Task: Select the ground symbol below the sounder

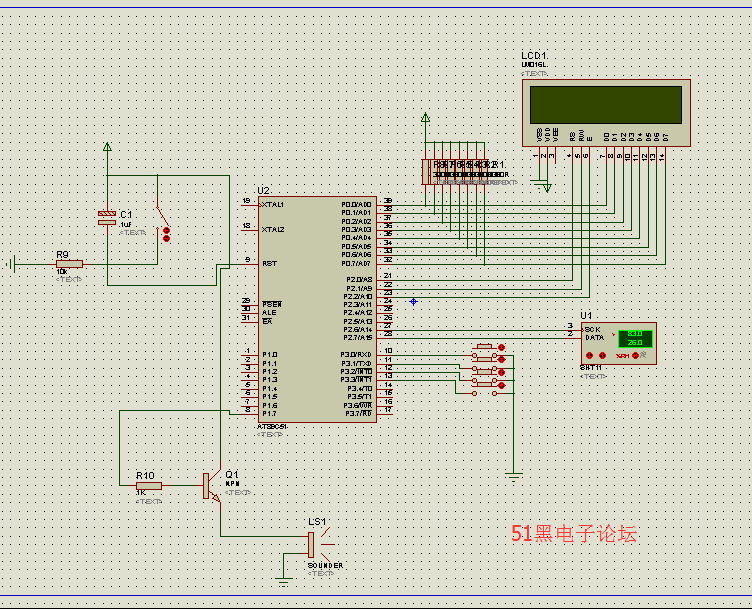Action: 283,582
